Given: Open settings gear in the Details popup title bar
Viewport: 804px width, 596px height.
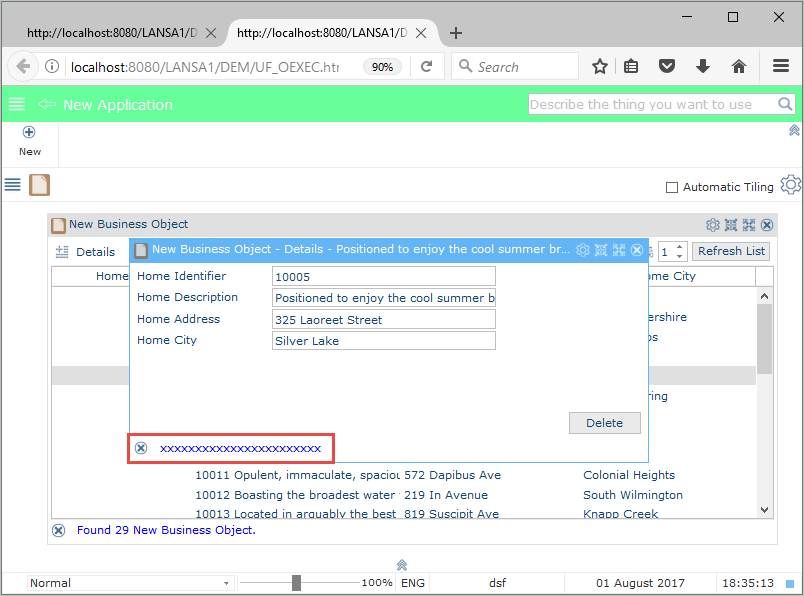Looking at the screenshot, I should coord(582,250).
